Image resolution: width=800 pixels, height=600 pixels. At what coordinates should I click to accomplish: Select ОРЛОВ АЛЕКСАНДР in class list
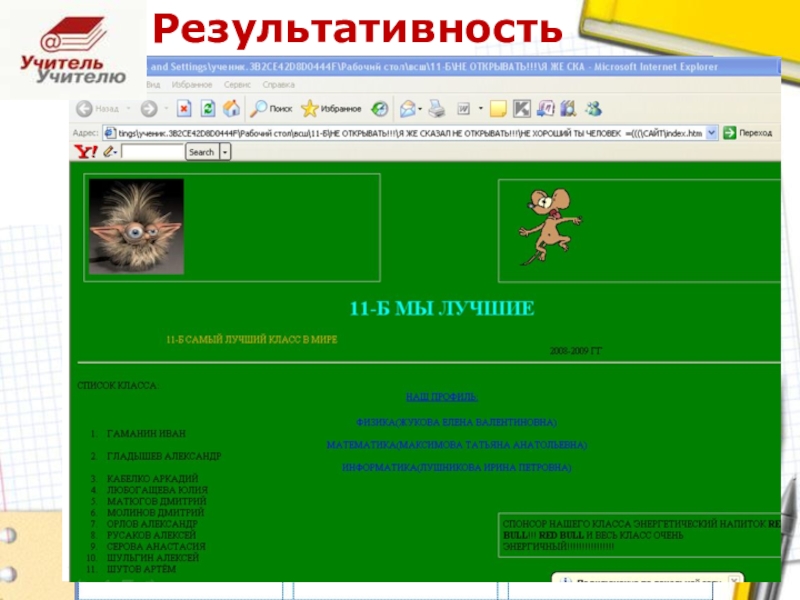pos(152,523)
